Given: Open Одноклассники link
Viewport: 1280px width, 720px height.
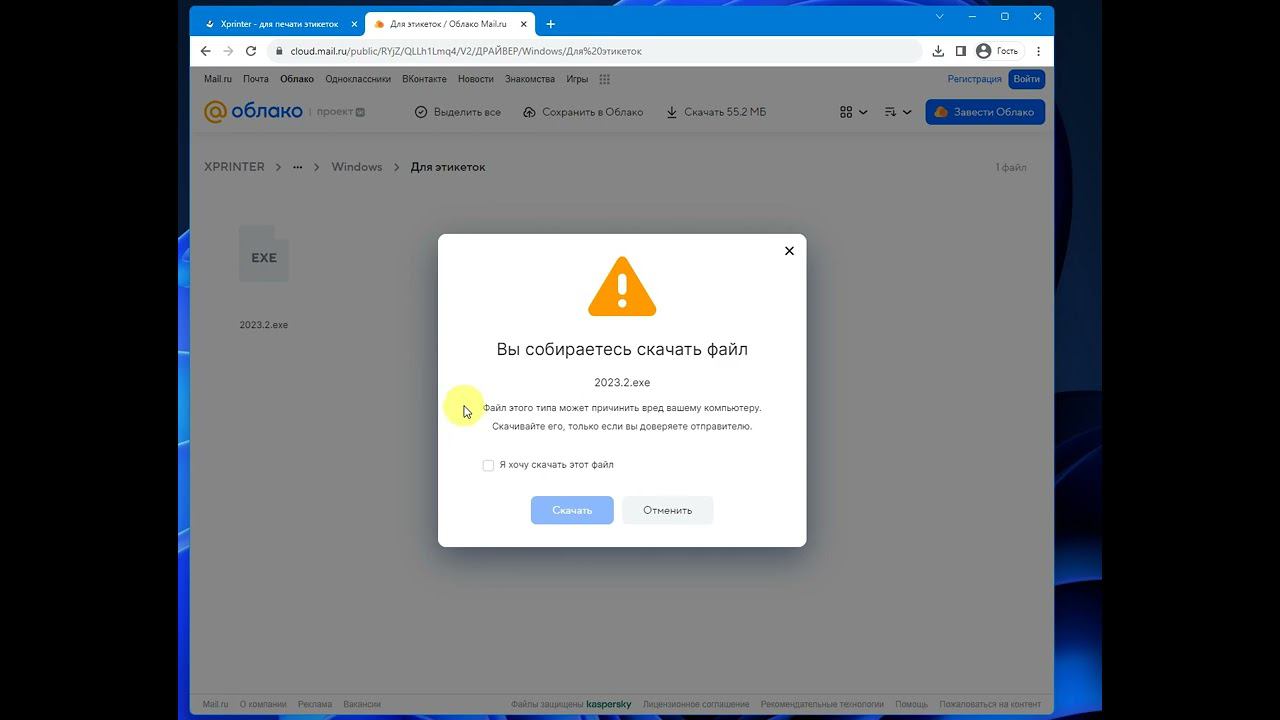Looking at the screenshot, I should [x=358, y=79].
